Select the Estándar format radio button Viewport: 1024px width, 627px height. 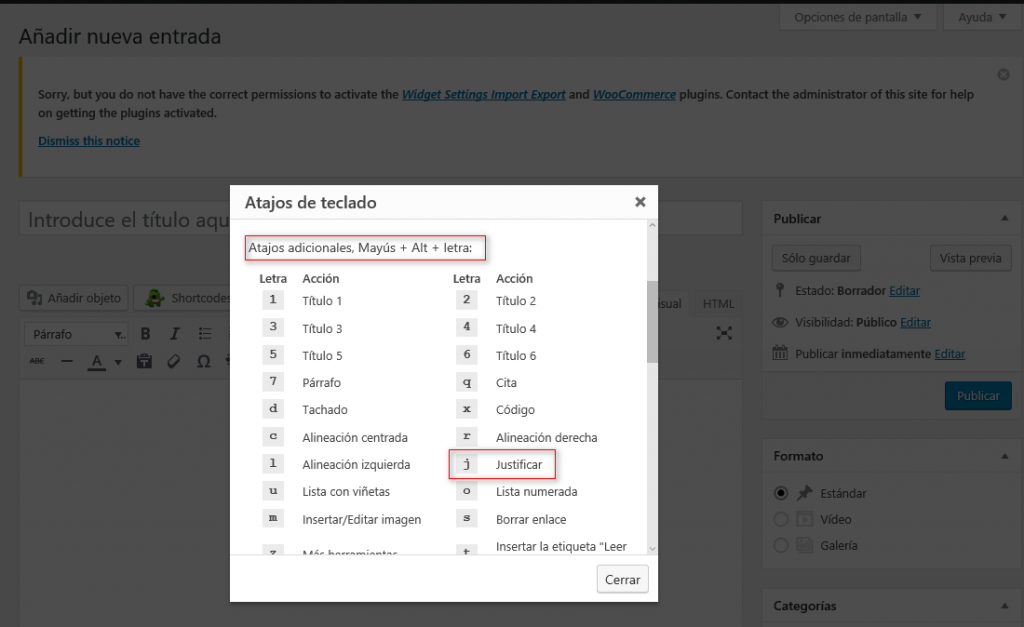coord(782,493)
